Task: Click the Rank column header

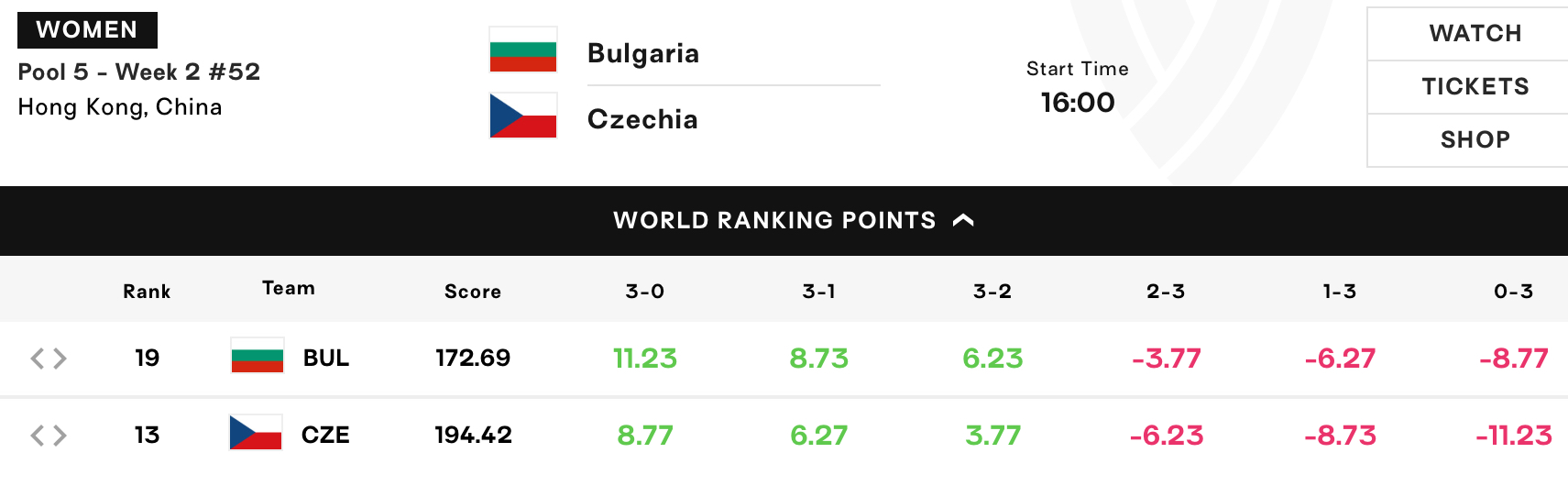Action: [x=147, y=292]
